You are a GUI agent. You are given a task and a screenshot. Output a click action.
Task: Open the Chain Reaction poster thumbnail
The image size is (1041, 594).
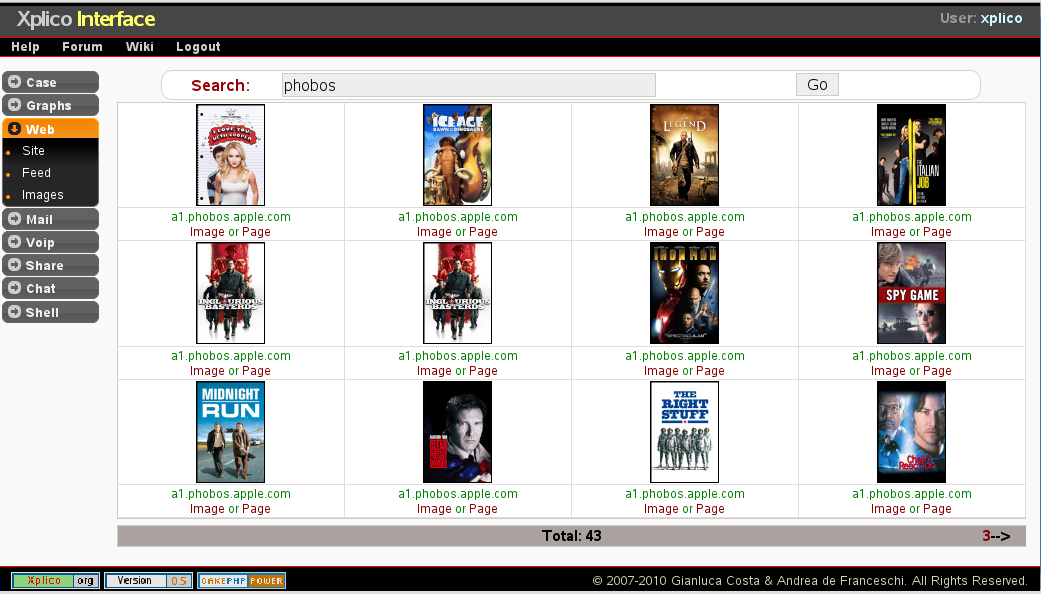coord(912,432)
